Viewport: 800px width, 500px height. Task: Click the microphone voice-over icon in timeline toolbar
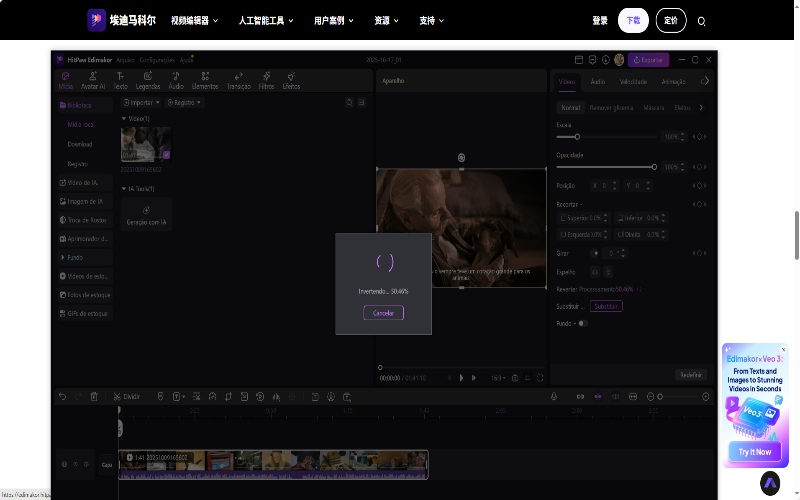coord(554,397)
